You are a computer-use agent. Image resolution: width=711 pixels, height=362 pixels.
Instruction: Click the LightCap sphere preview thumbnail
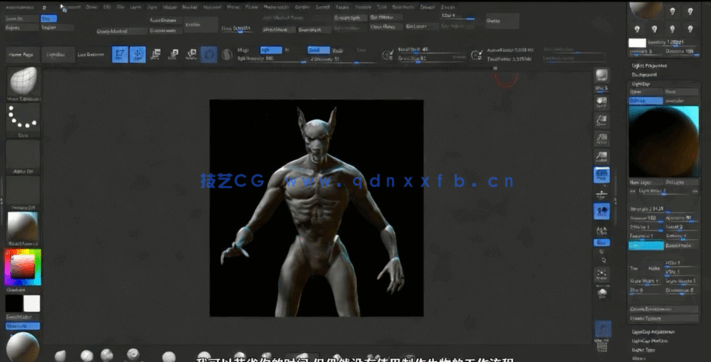tap(664, 142)
